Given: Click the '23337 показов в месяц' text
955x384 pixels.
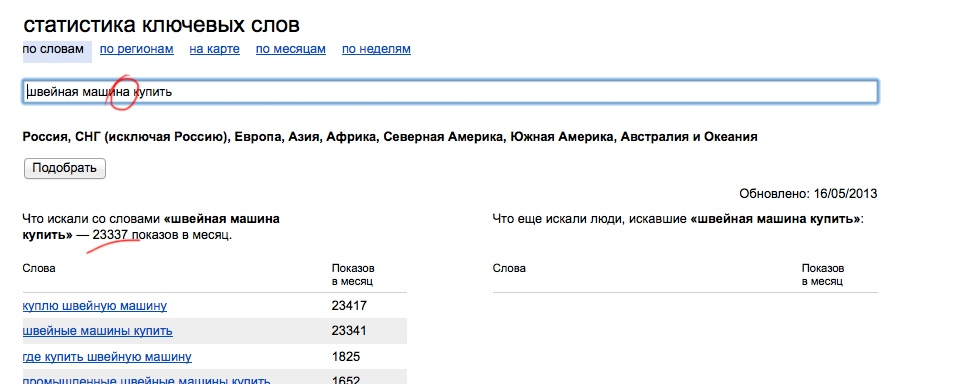Looking at the screenshot, I should point(162,235).
